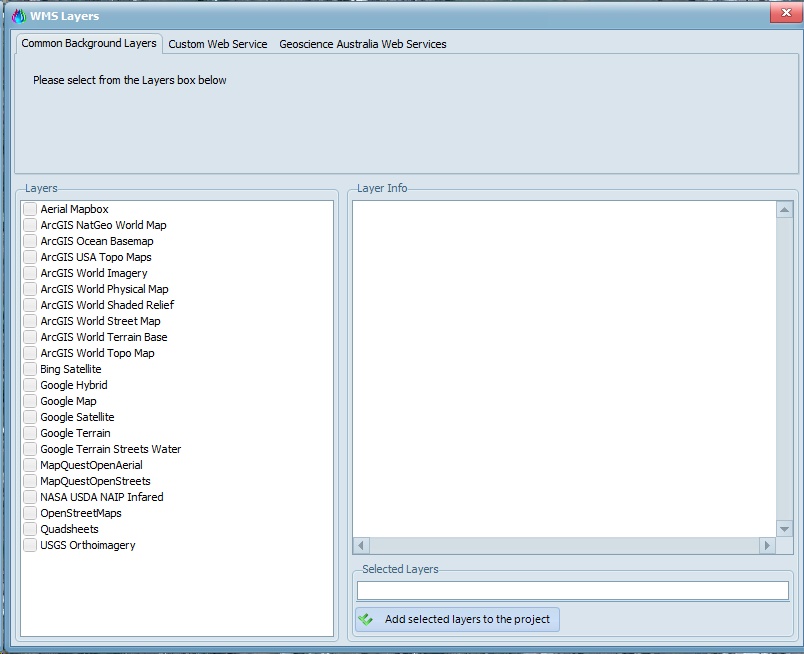804x654 pixels.
Task: Toggle the Google Hybrid checkbox
Action: [30, 385]
